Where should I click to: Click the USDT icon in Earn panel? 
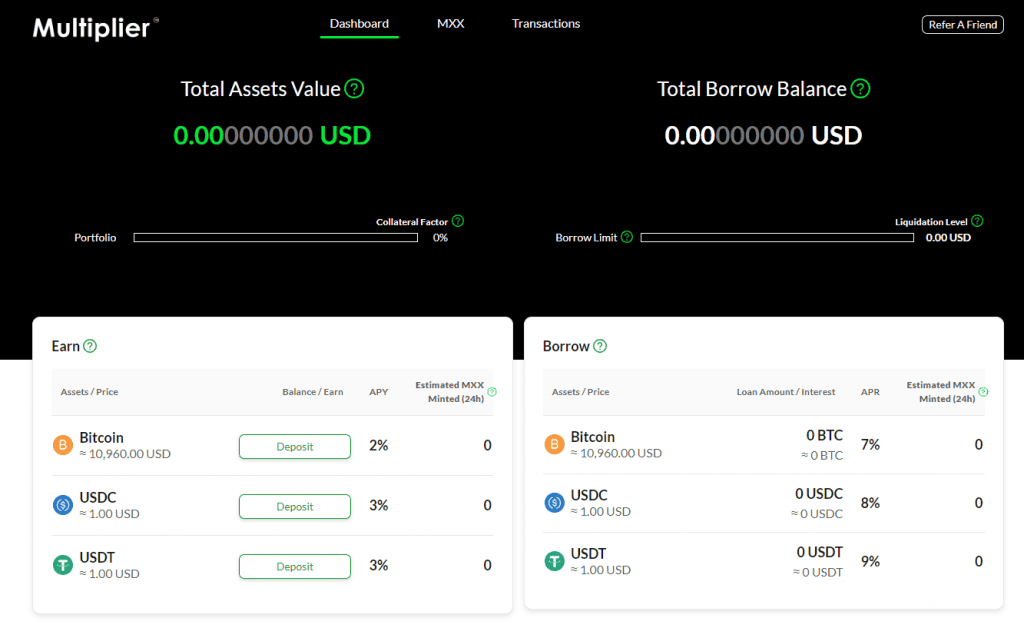(63, 565)
